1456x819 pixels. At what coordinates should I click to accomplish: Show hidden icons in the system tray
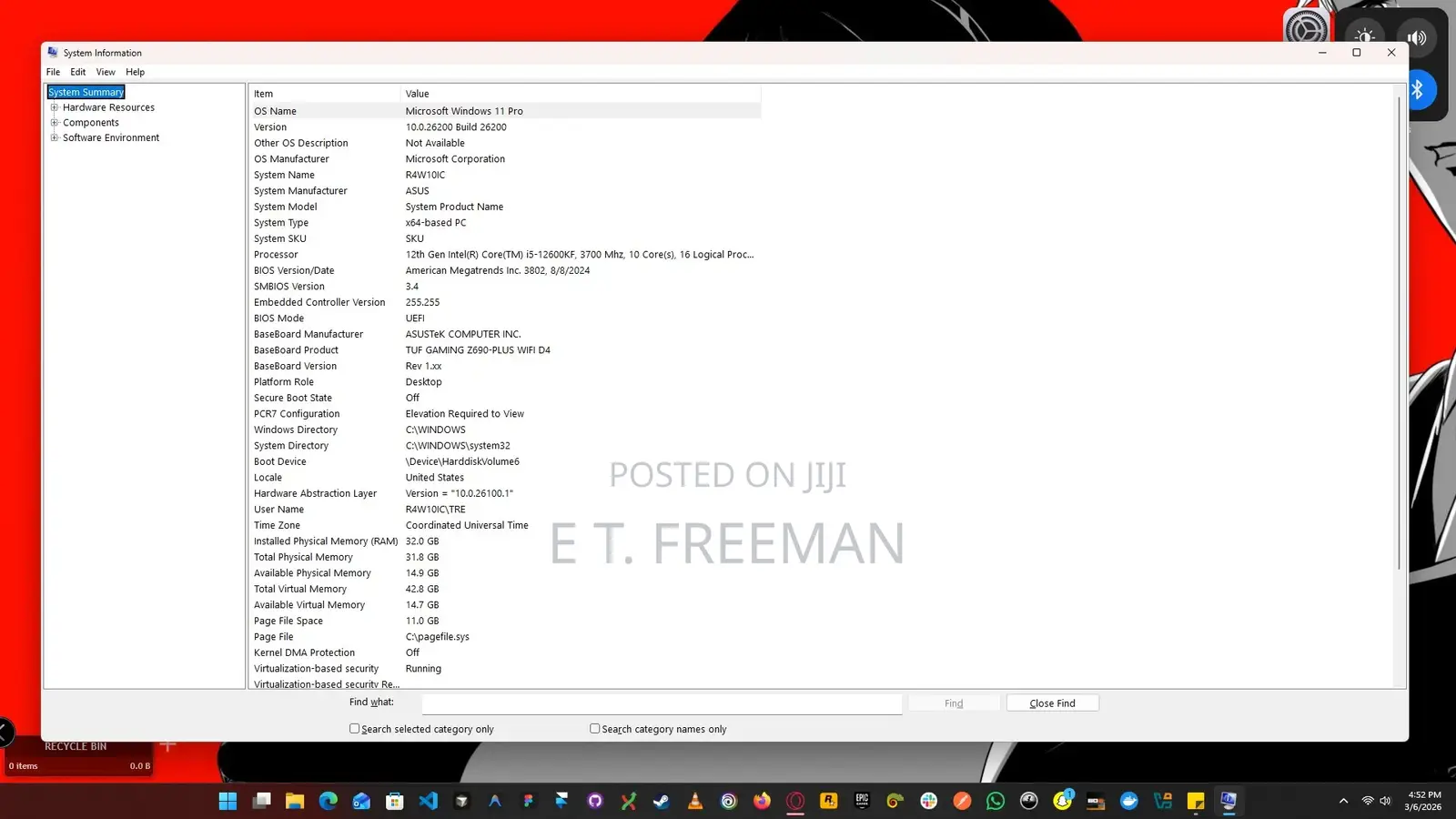(x=1343, y=801)
